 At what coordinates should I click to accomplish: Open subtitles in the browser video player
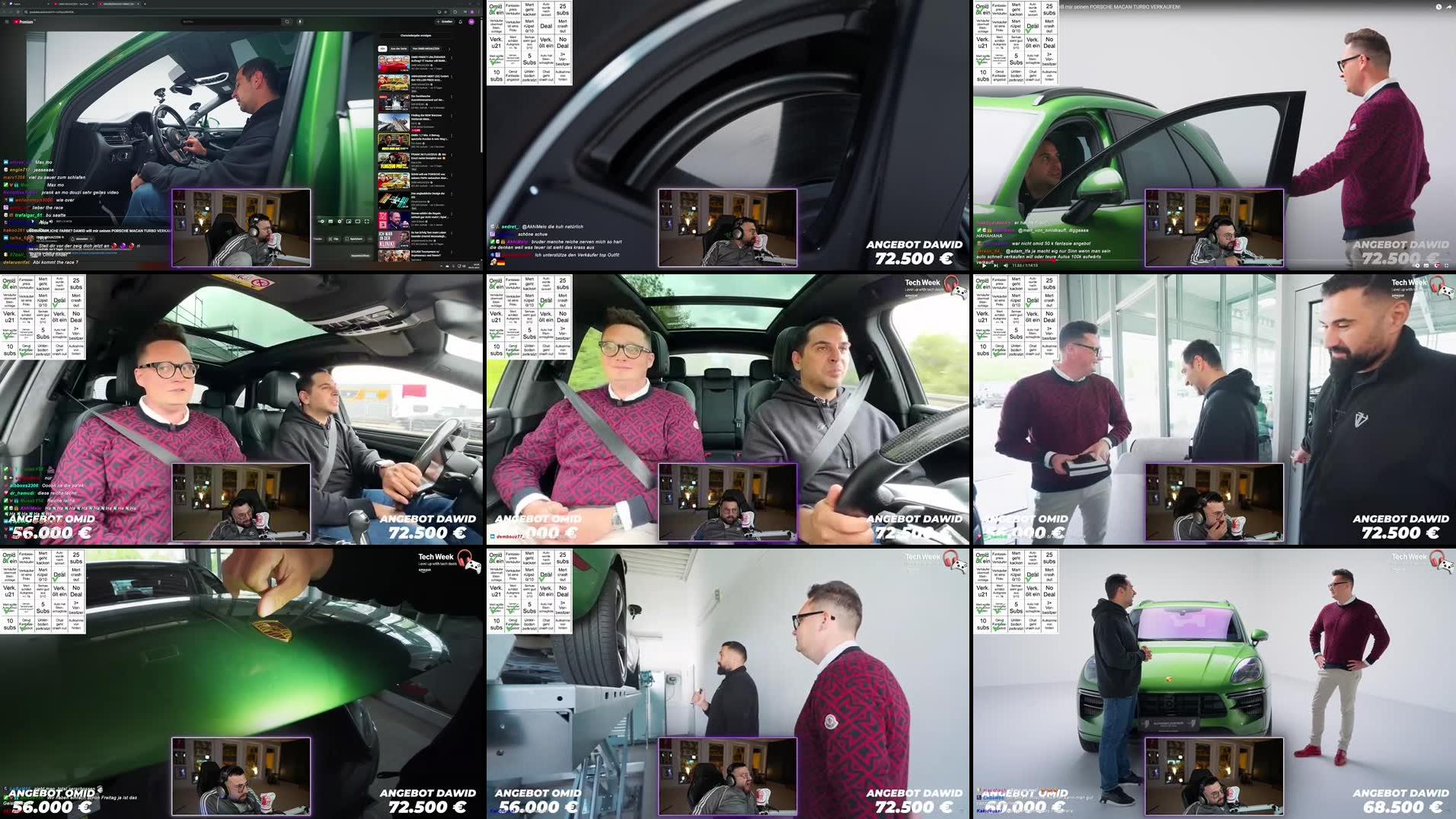tap(330, 221)
